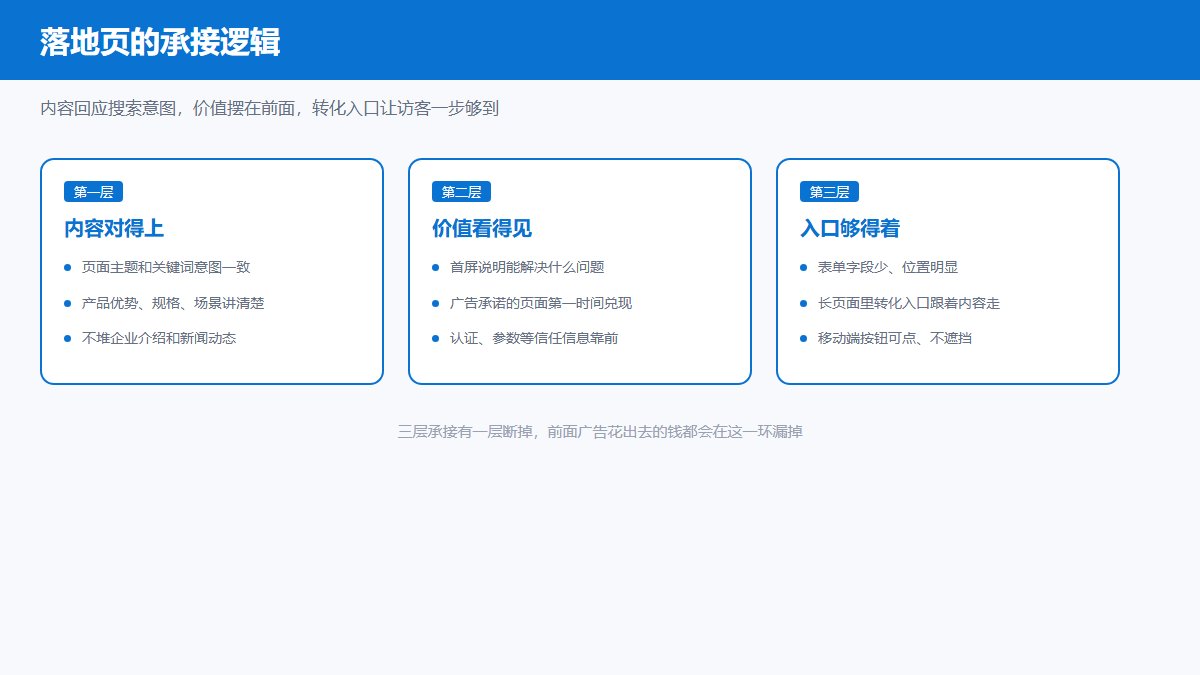Image resolution: width=1200 pixels, height=675 pixels.
Task: Select the footer note starting with 三层承接有一层断掉
Action: point(600,432)
